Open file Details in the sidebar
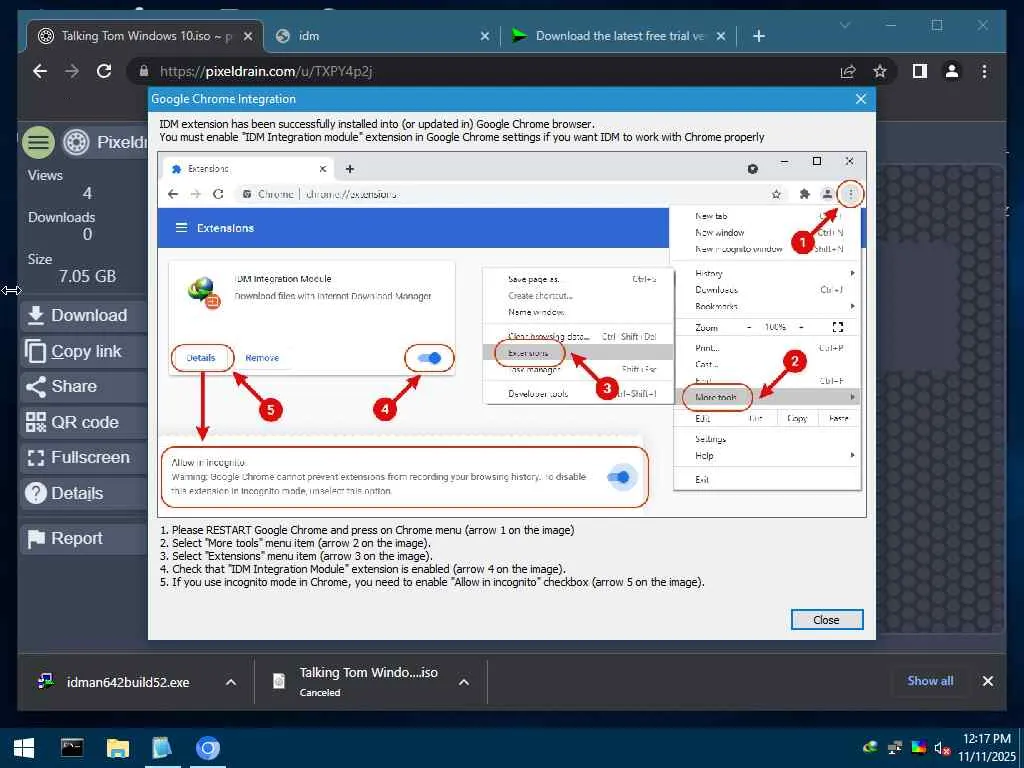Image resolution: width=1024 pixels, height=768 pixels. pos(84,494)
